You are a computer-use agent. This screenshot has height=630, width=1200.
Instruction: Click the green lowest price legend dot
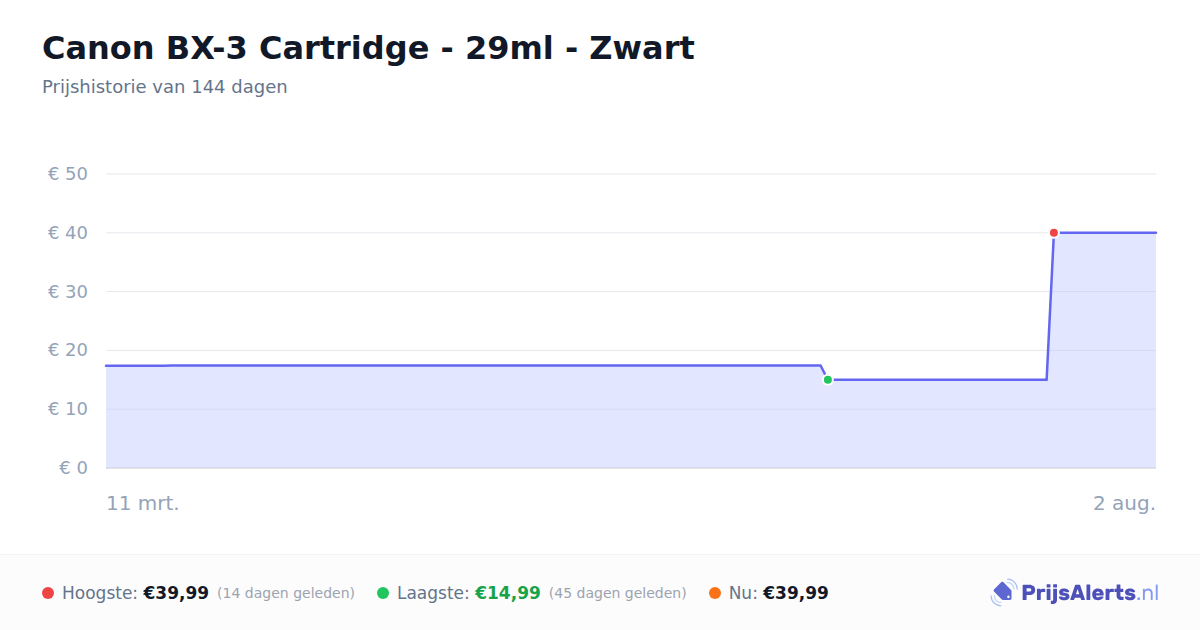pyautogui.click(x=383, y=593)
